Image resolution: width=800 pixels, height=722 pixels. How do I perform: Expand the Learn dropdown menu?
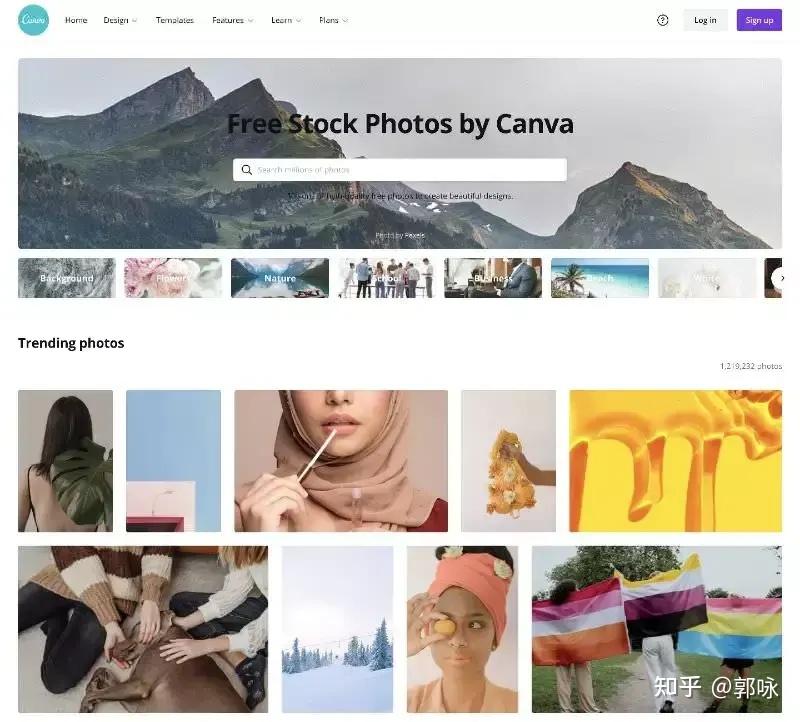click(x=286, y=20)
